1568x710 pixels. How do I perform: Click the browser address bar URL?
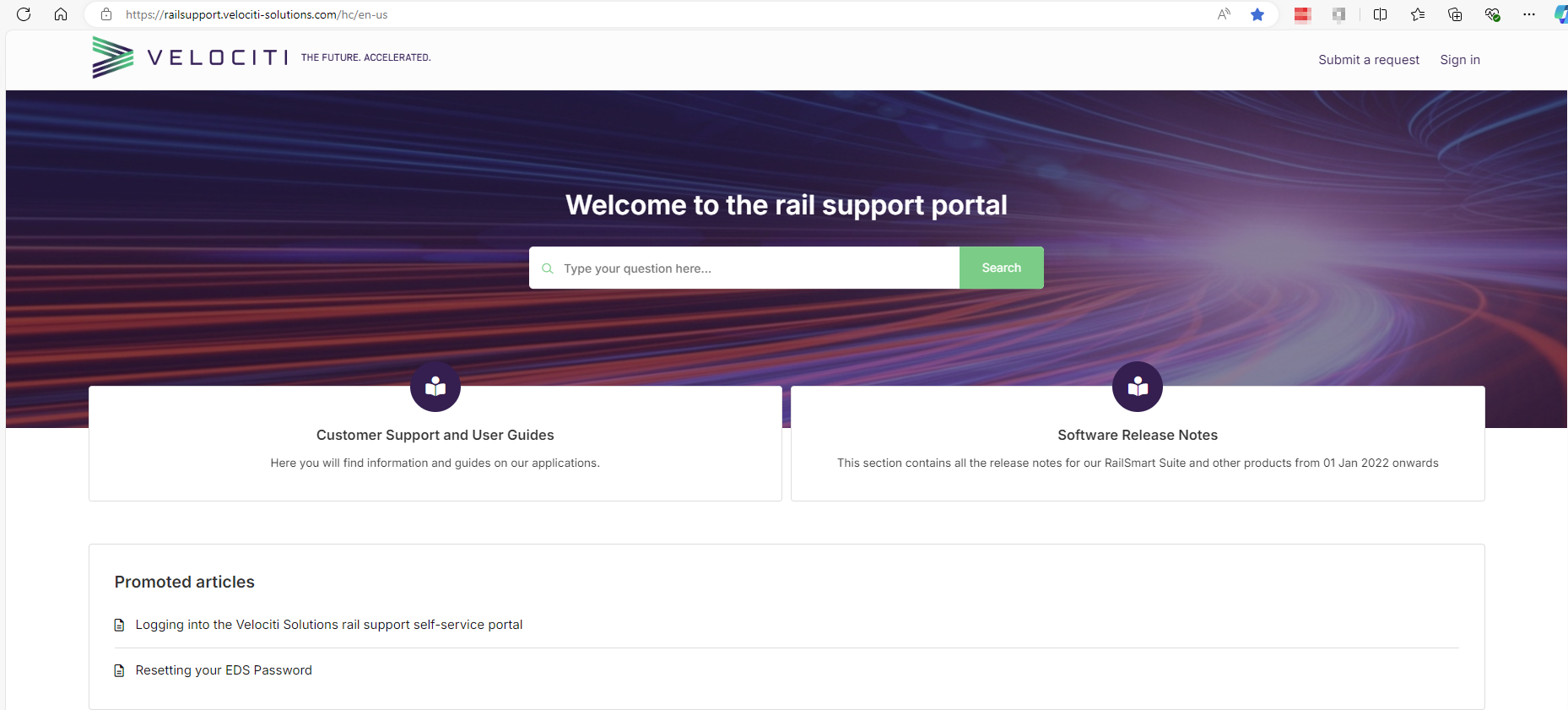point(257,14)
